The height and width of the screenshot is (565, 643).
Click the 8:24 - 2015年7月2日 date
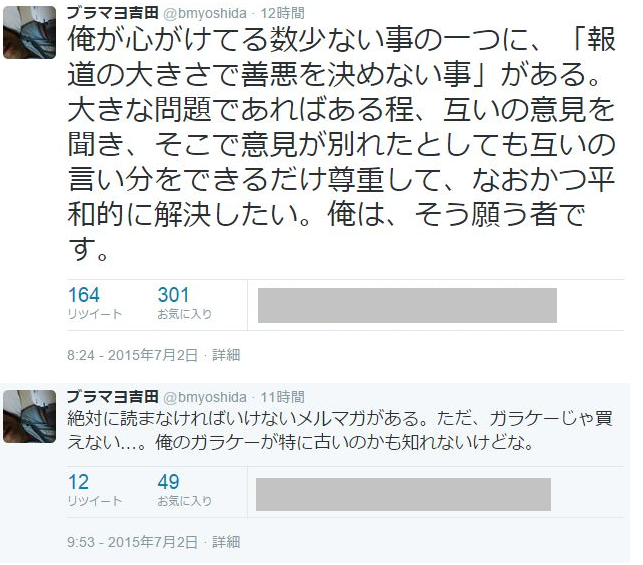tap(132, 355)
